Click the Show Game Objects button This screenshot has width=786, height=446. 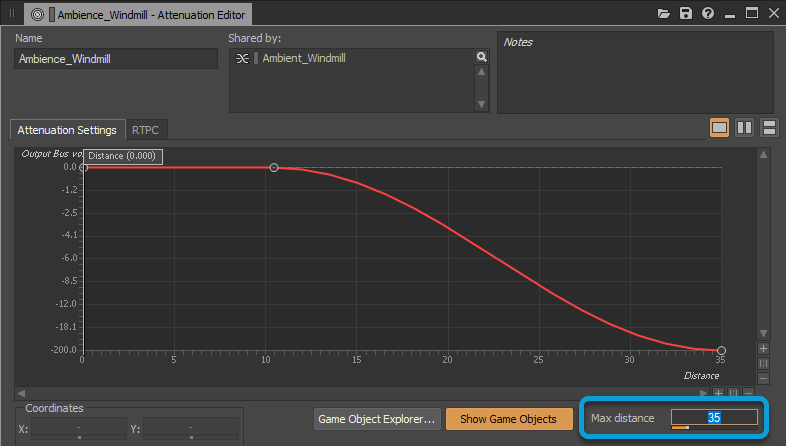coord(509,418)
